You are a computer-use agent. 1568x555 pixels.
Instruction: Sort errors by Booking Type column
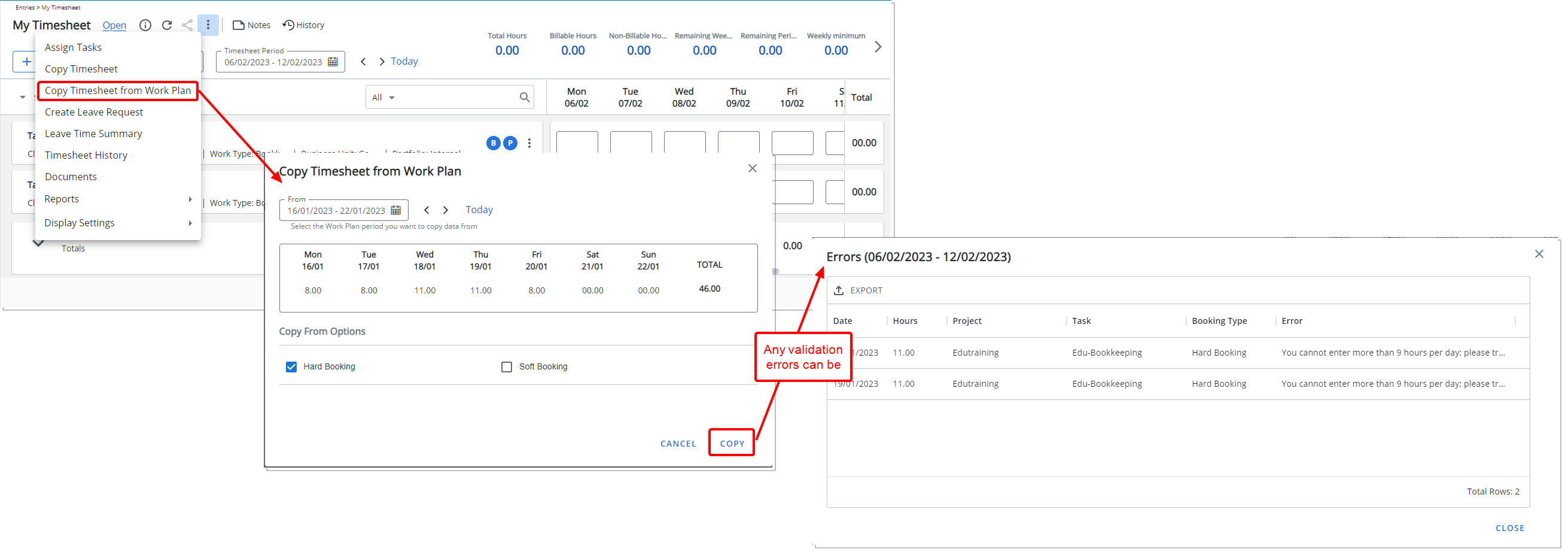1219,321
